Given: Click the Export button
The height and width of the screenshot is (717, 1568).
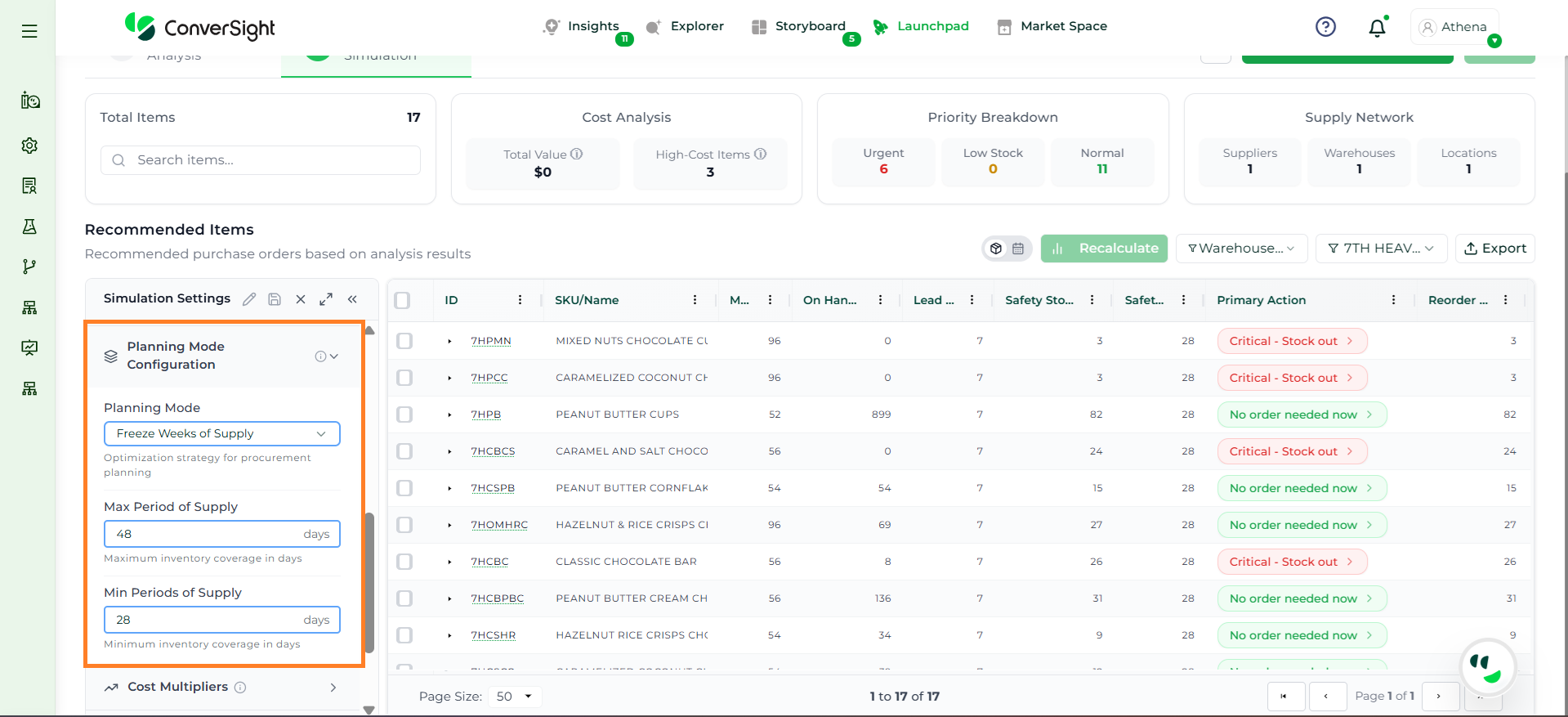Looking at the screenshot, I should coord(1494,249).
